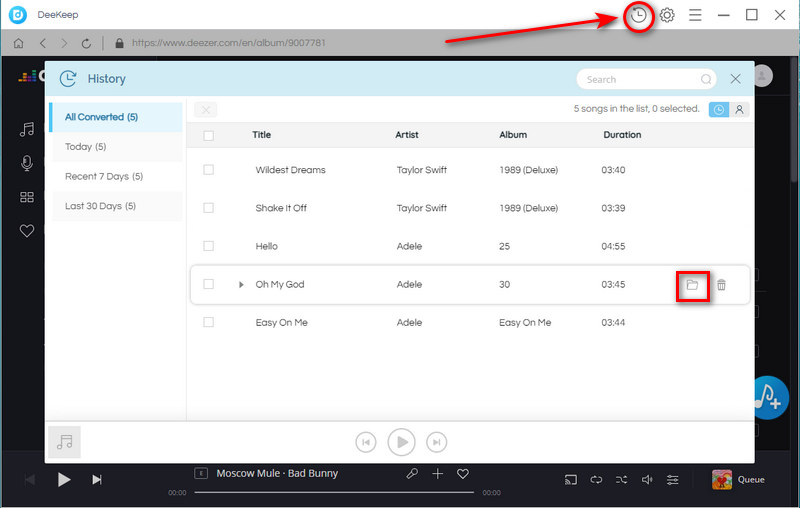
Task: Click the music note album art placeholder
Action: pos(65,442)
